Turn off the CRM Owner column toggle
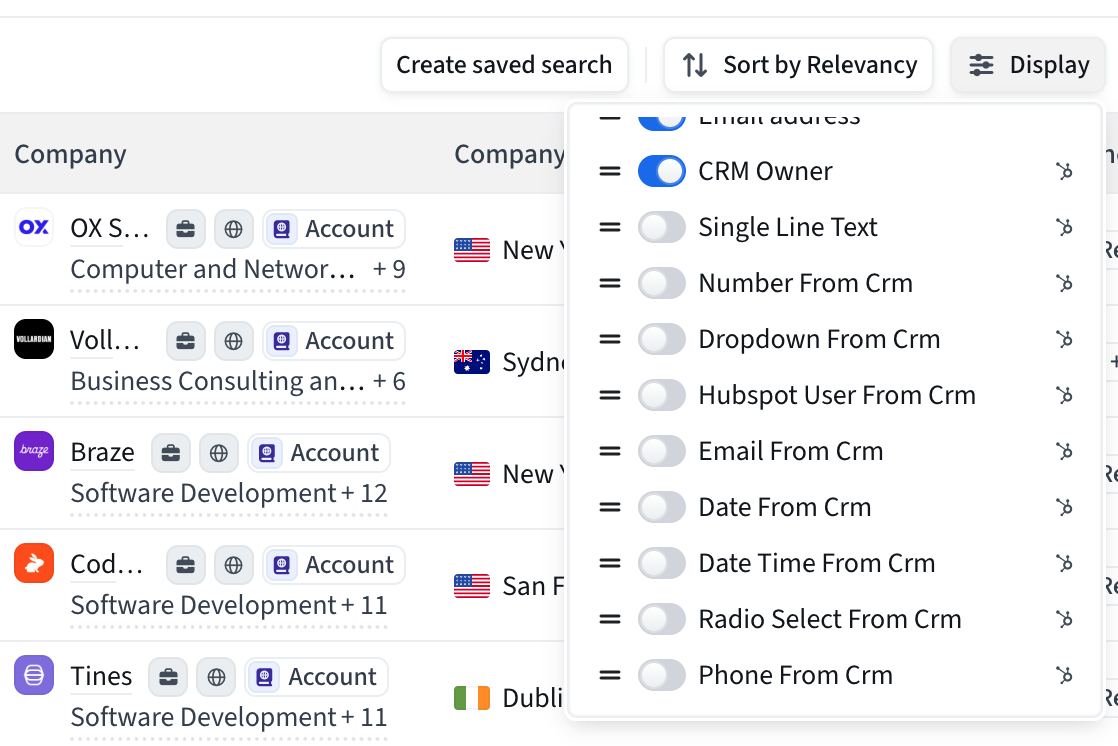 click(x=662, y=171)
